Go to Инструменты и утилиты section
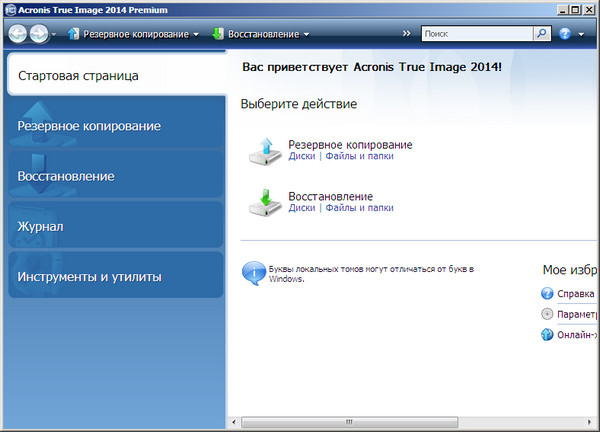 pos(115,277)
